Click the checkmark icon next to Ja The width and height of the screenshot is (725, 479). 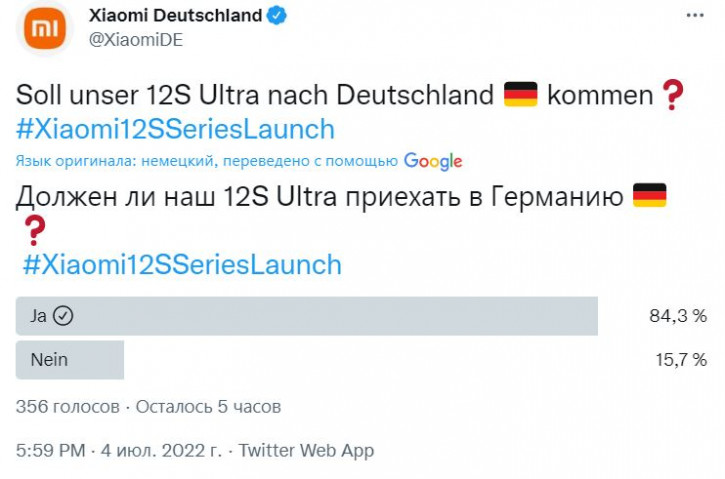tap(63, 316)
